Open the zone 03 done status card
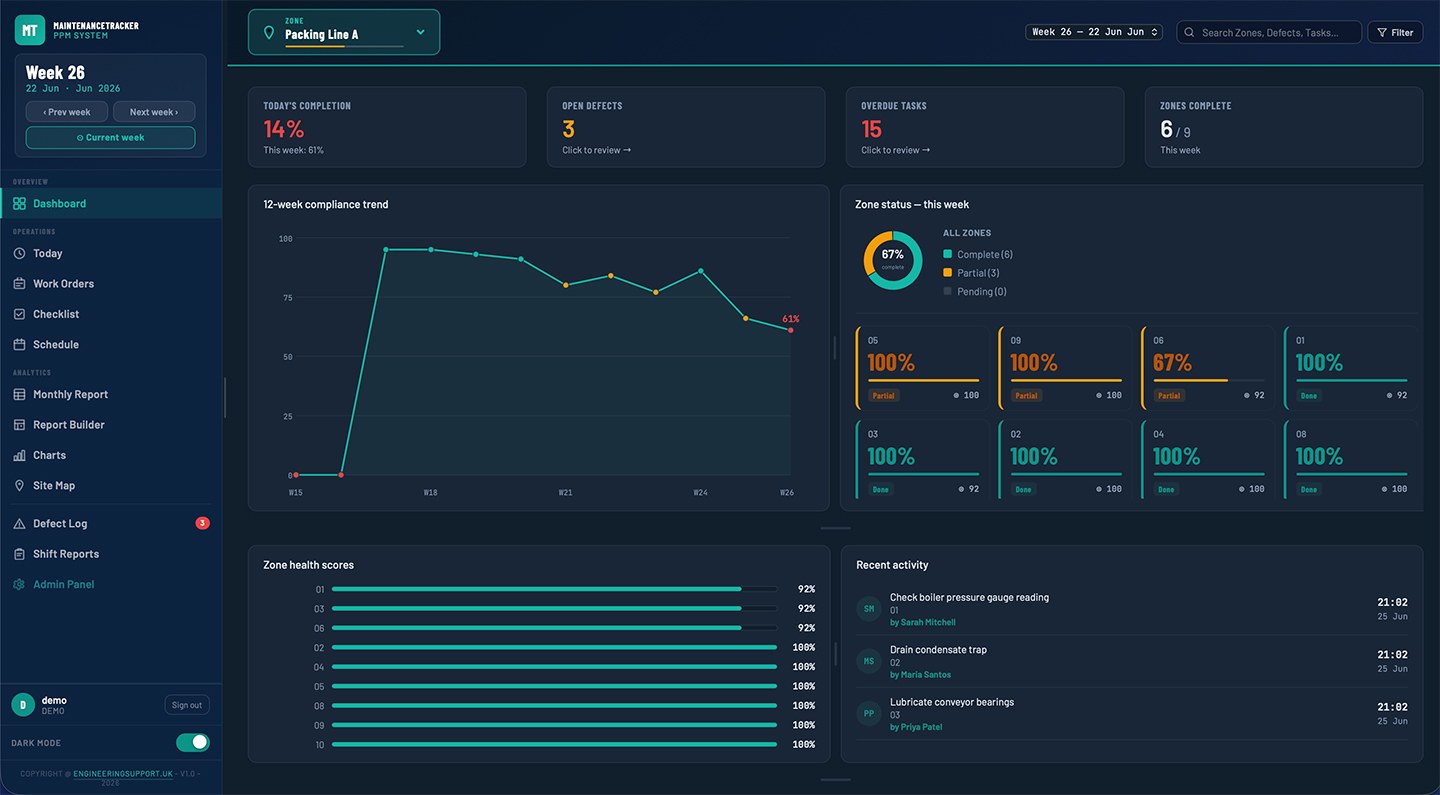Screen dimensions: 1440x795 tap(922, 460)
